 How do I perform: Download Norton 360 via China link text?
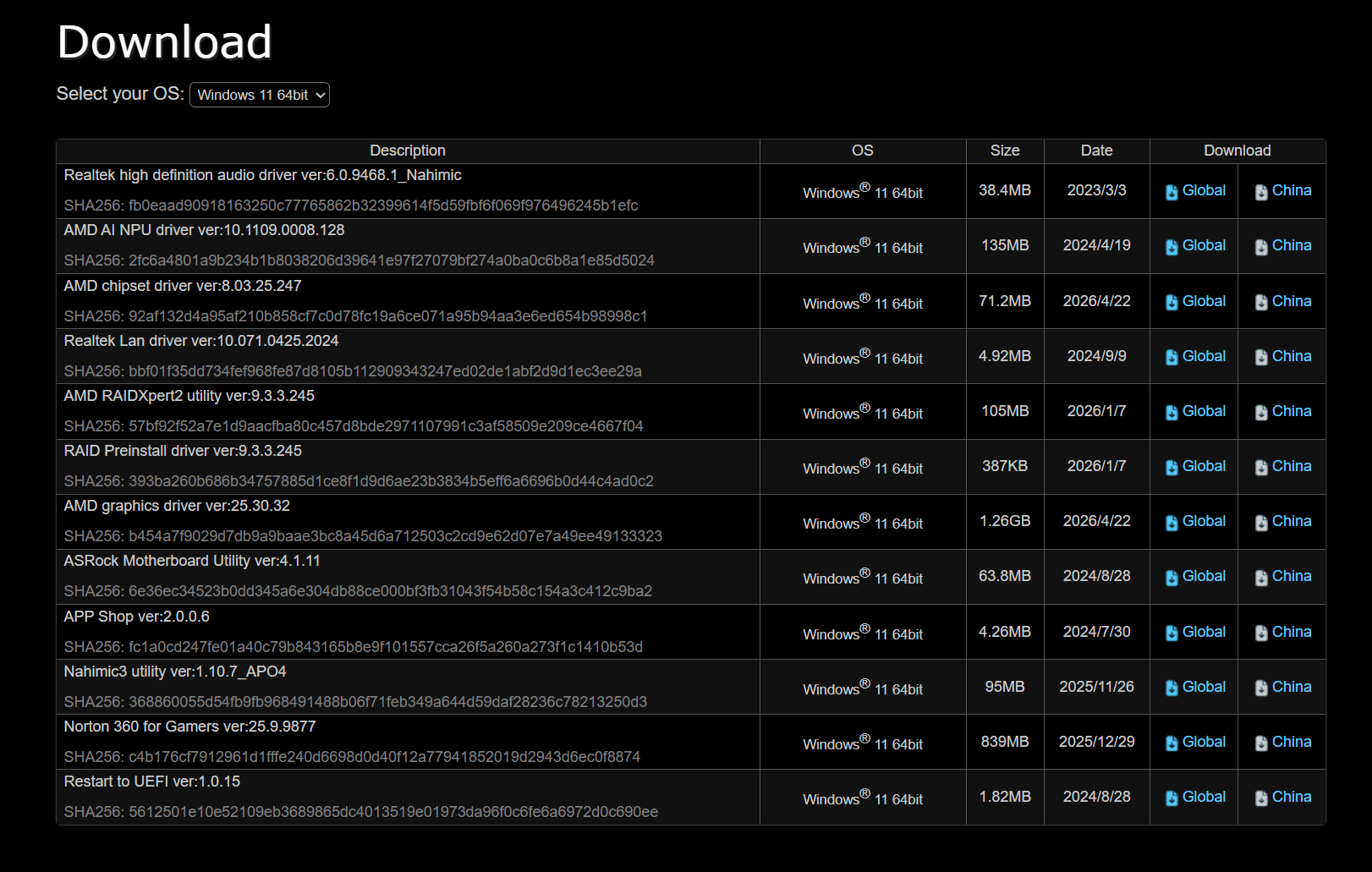(1292, 742)
